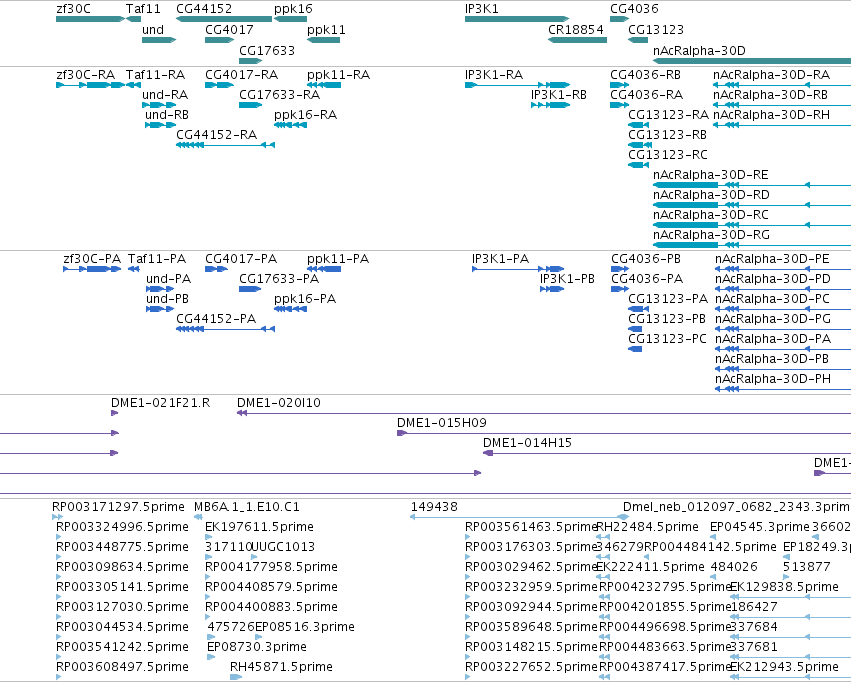
Task: Select the und gene label
Action: click(x=153, y=30)
